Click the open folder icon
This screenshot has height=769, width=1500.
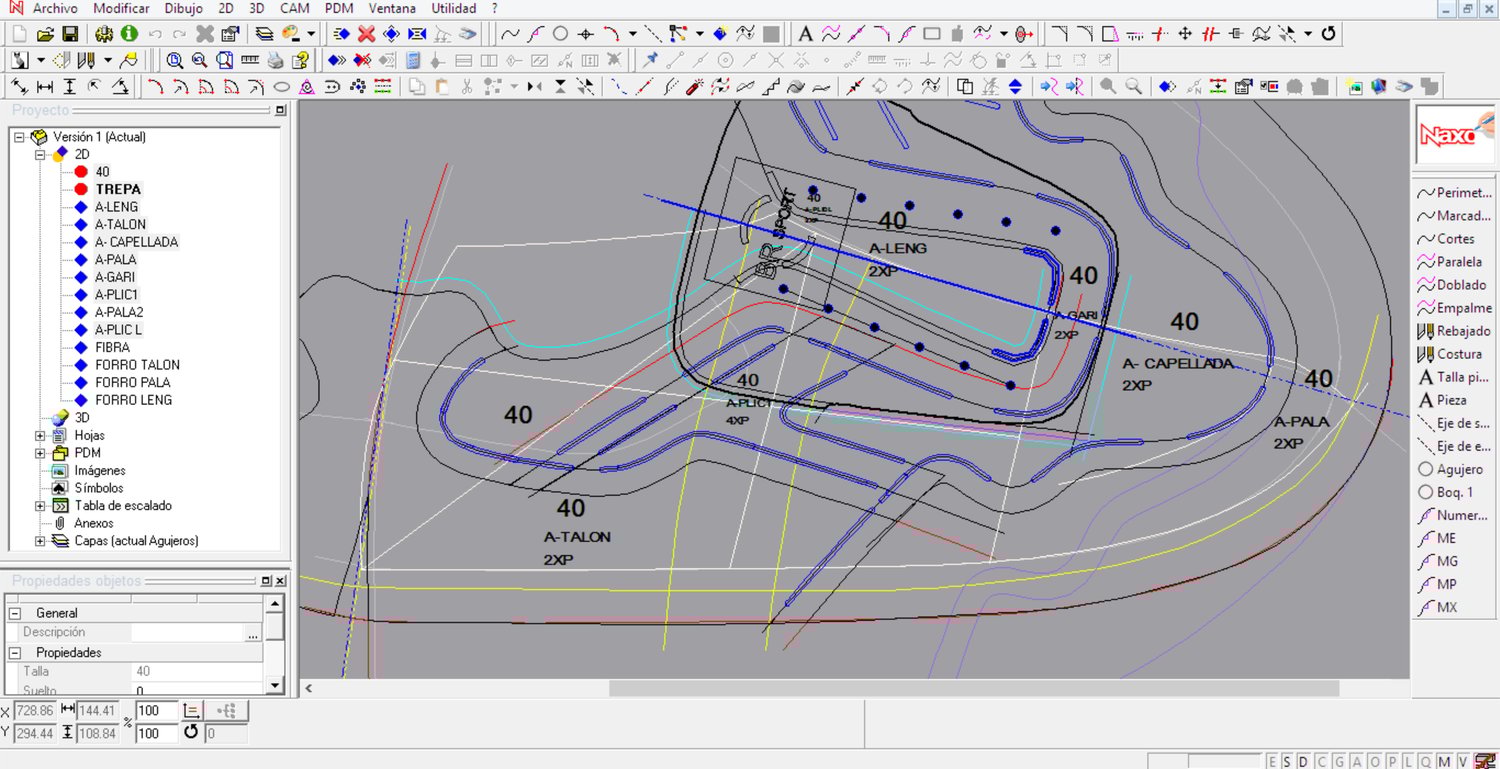pyautogui.click(x=45, y=34)
